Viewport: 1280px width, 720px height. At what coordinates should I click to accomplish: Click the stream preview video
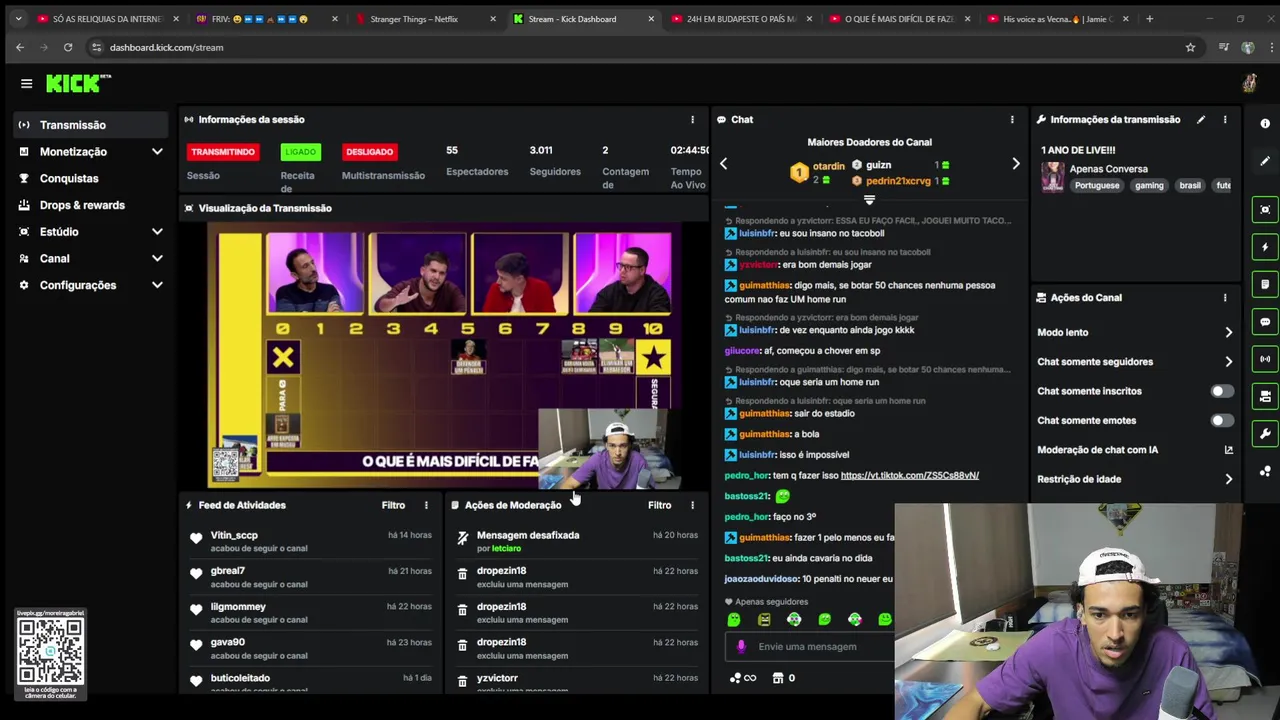(445, 357)
